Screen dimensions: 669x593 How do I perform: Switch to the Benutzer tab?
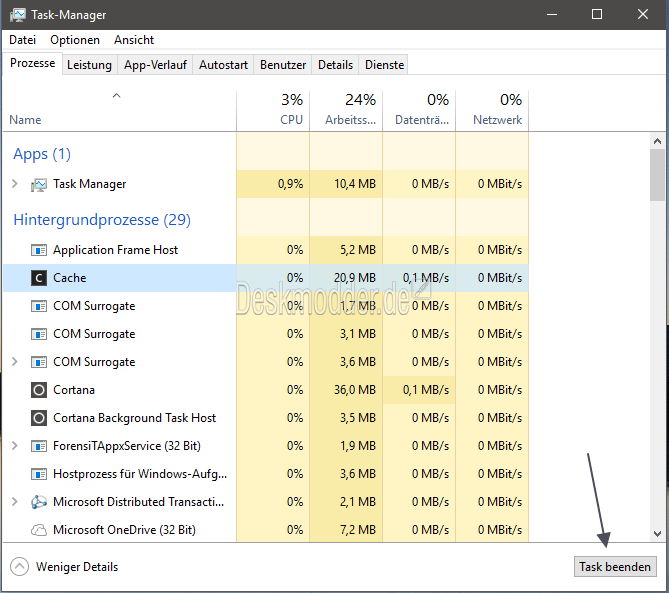283,65
